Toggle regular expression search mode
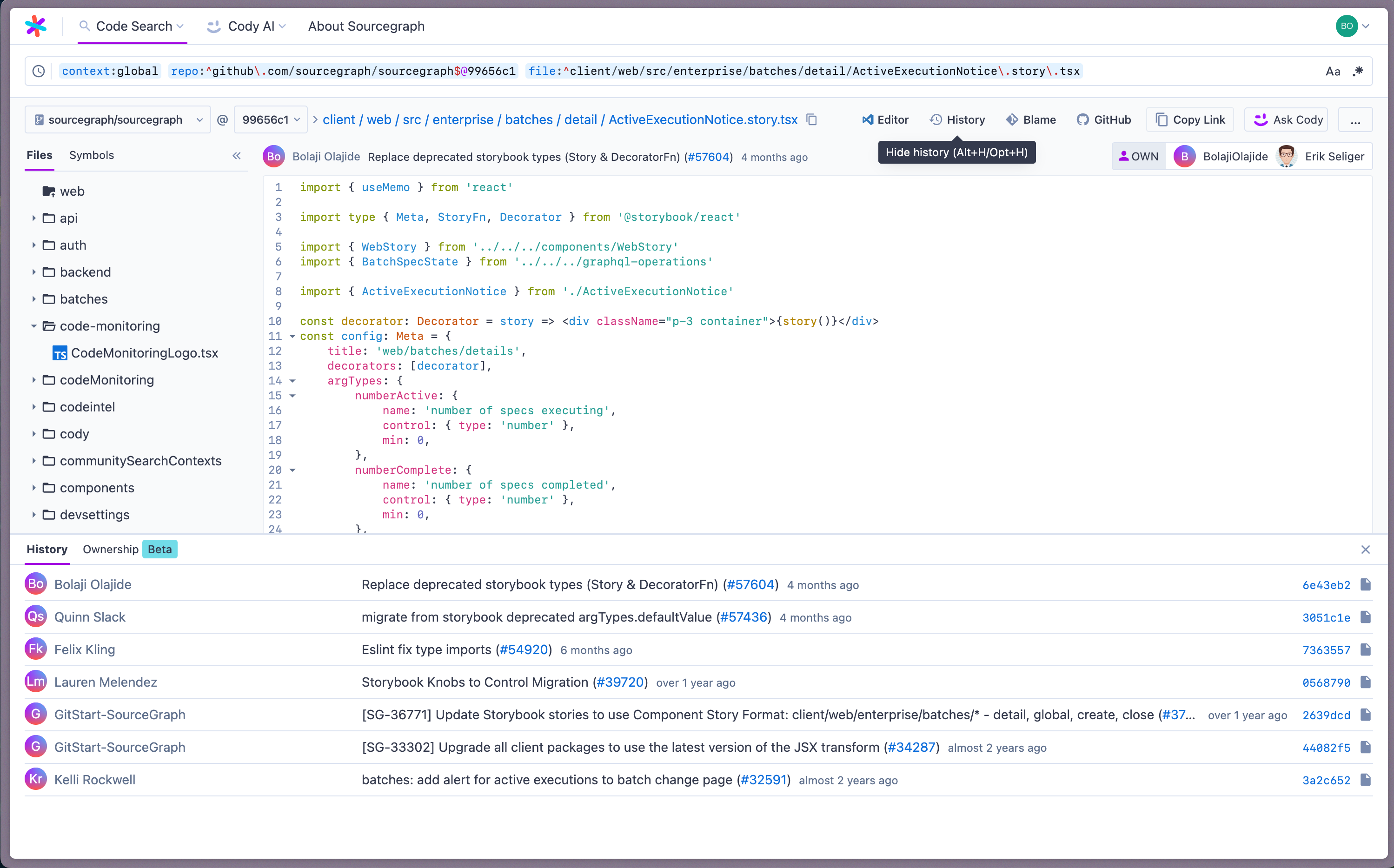This screenshot has height=868, width=1394. 1358,71
